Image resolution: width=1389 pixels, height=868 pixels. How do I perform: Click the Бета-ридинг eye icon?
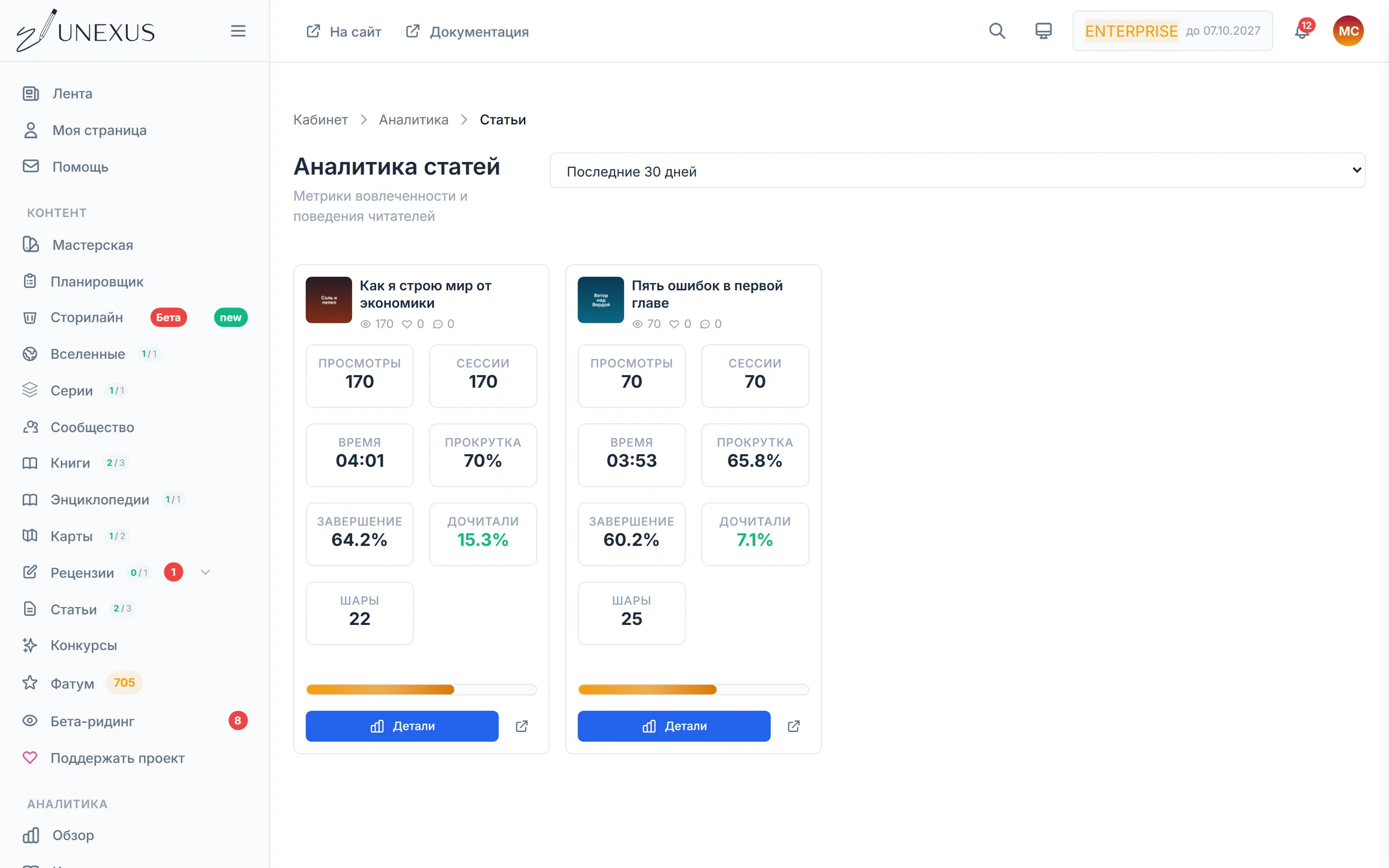pyautogui.click(x=30, y=721)
